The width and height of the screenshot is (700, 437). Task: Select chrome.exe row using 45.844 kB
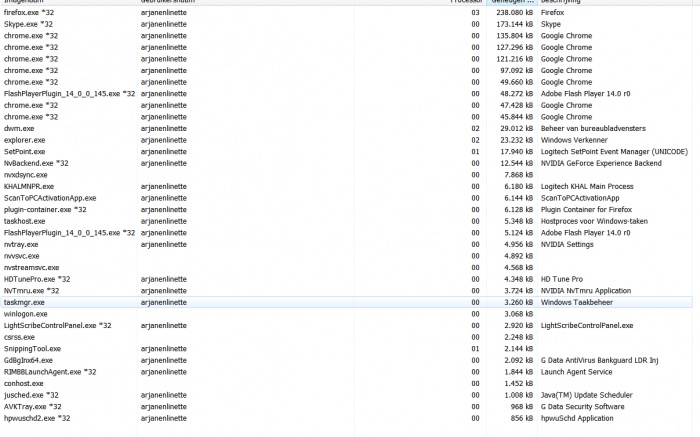pyautogui.click(x=346, y=117)
